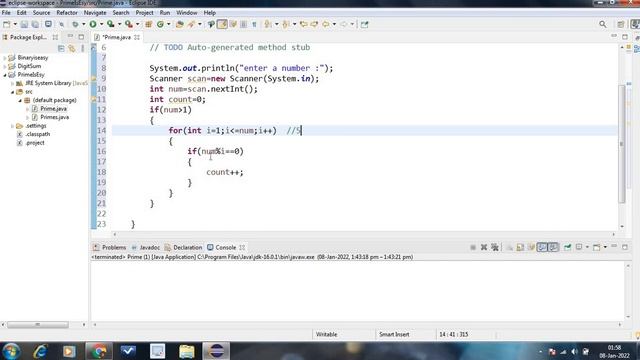This screenshot has width=640, height=360.
Task: Open Google Chrome from the taskbar
Action: tap(98, 351)
